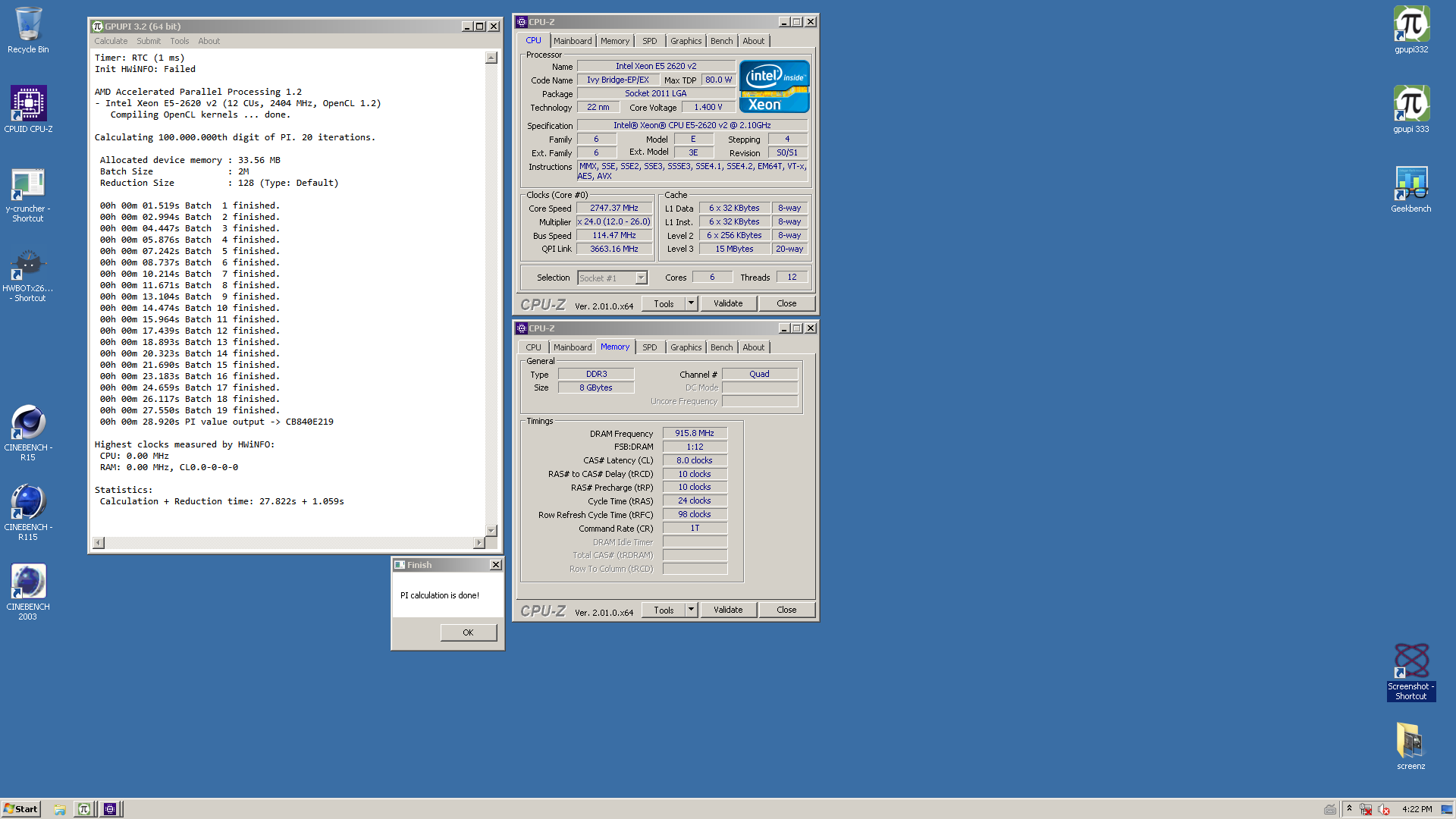Switch to the CPU-Z taskbar button
The height and width of the screenshot is (819, 1456).
click(110, 809)
